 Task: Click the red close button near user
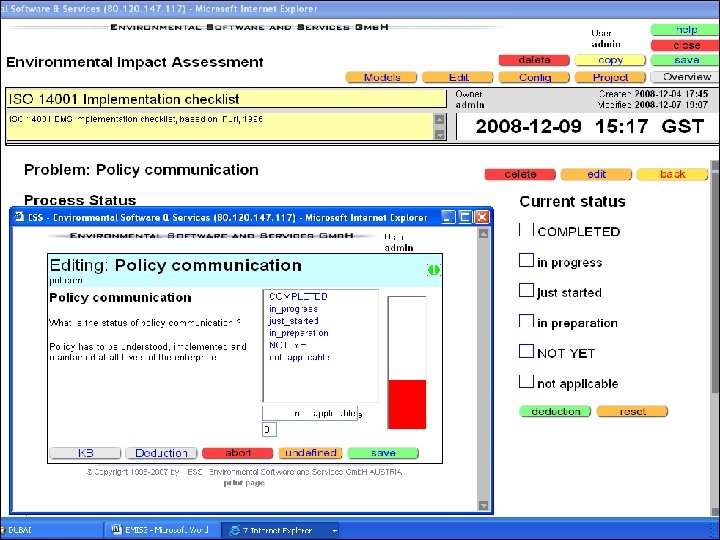point(685,45)
